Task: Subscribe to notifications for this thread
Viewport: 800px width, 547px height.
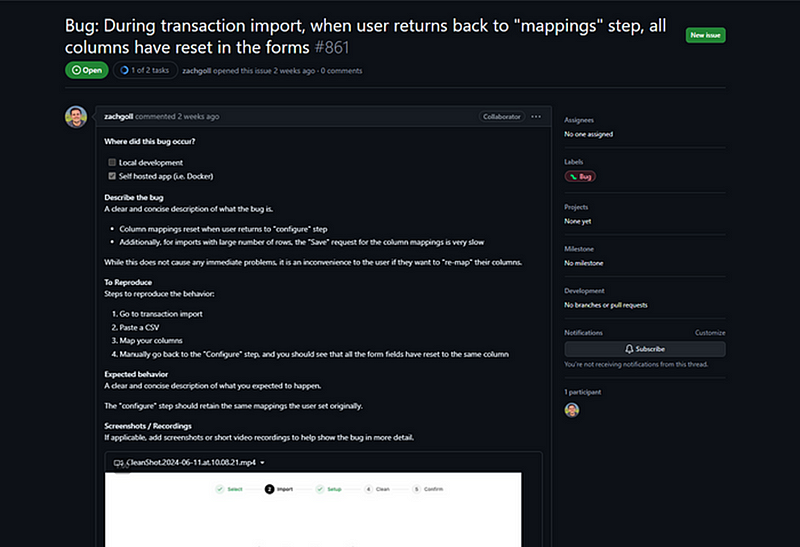Action: [x=644, y=349]
